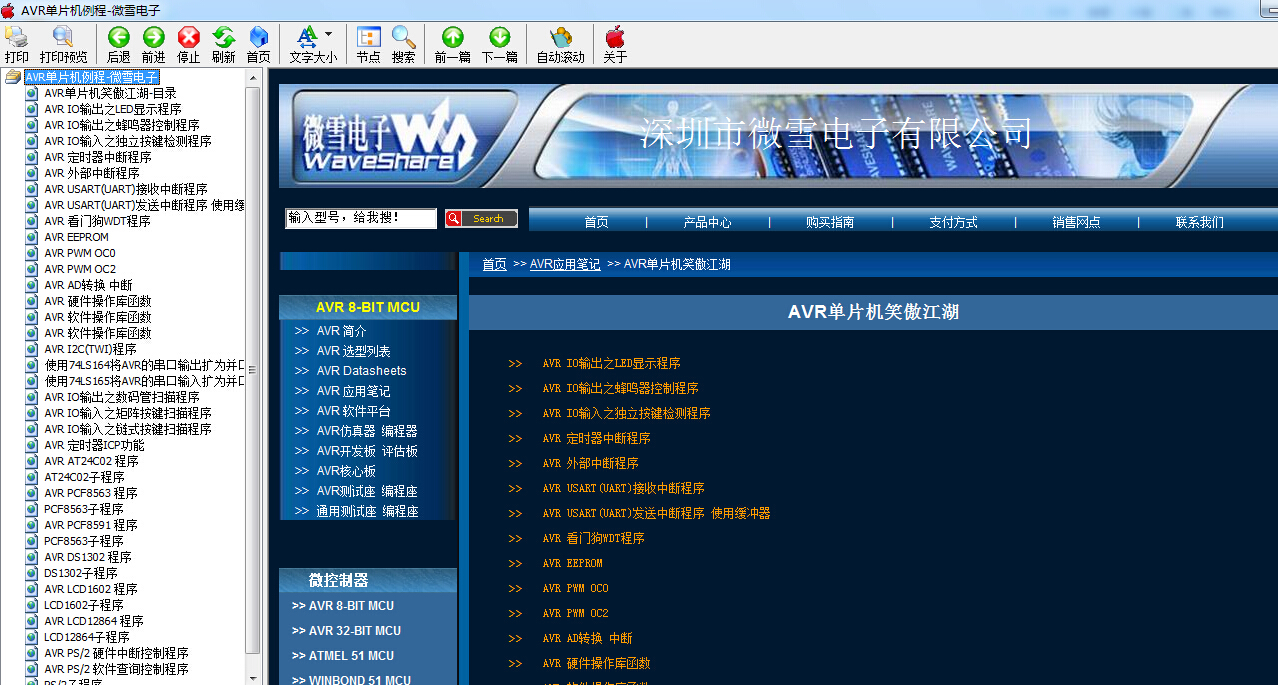
Task: Click the page icon beside AVR PCF8591 程序
Action: [32, 525]
